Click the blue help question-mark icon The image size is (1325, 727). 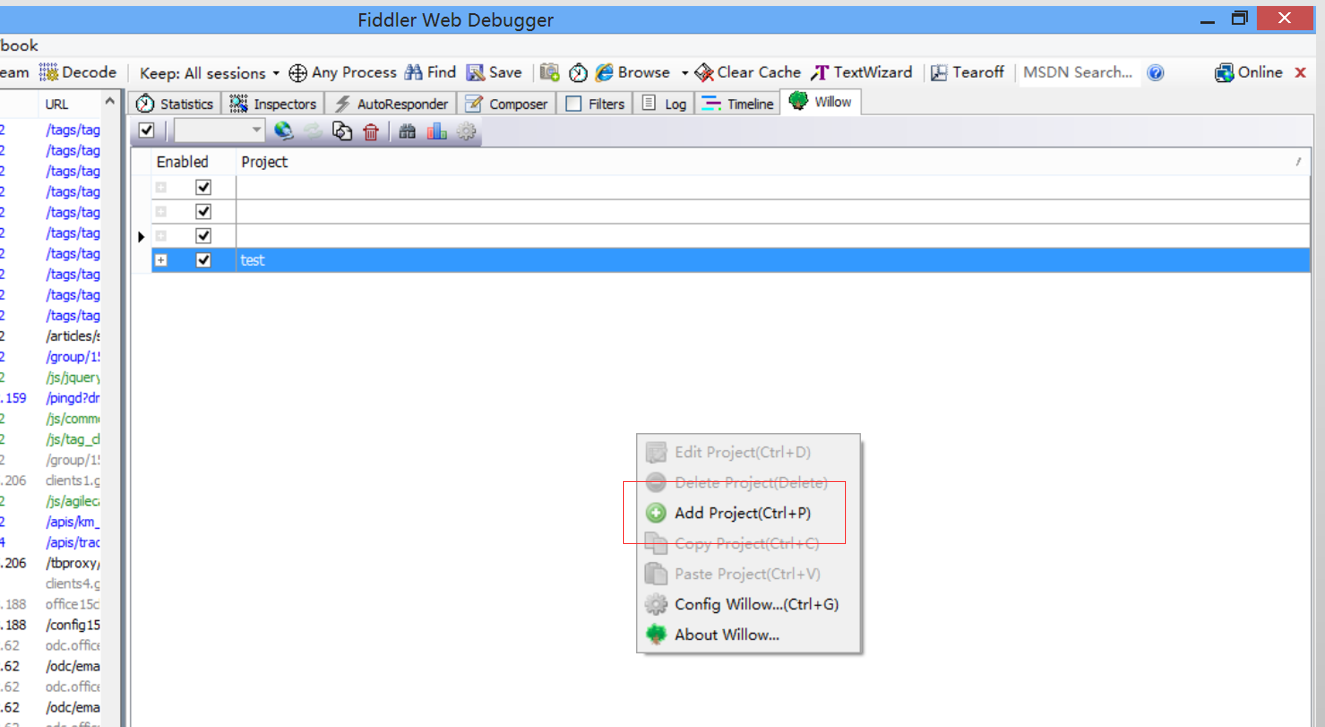coord(1156,72)
